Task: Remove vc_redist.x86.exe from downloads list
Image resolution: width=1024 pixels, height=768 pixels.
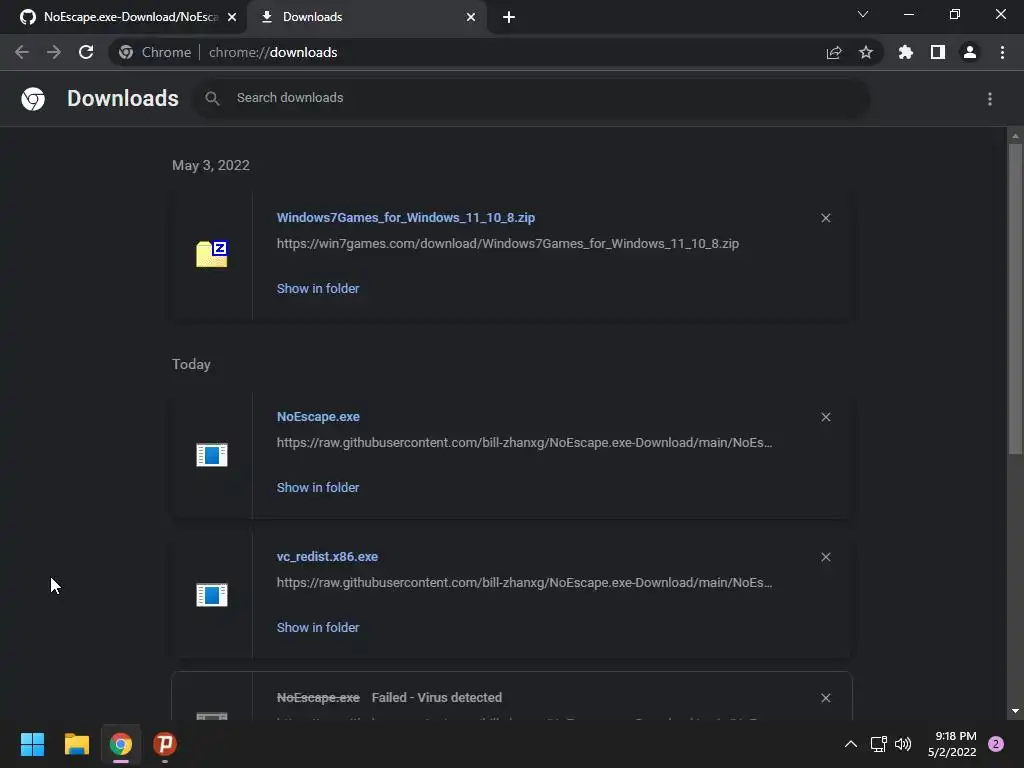Action: pos(825,557)
